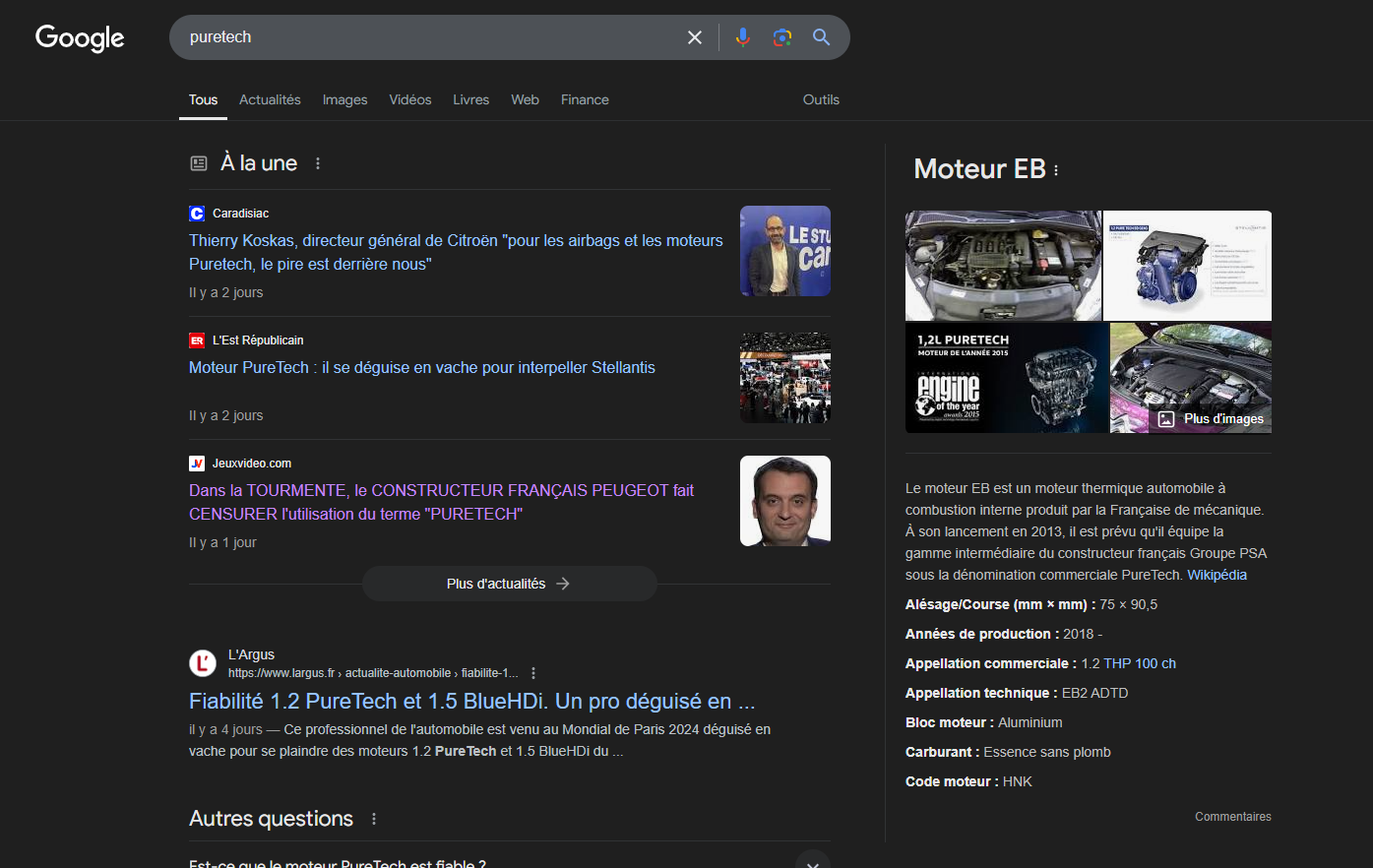Click the Alésage/Course 75 × 90,5 row

click(1031, 604)
